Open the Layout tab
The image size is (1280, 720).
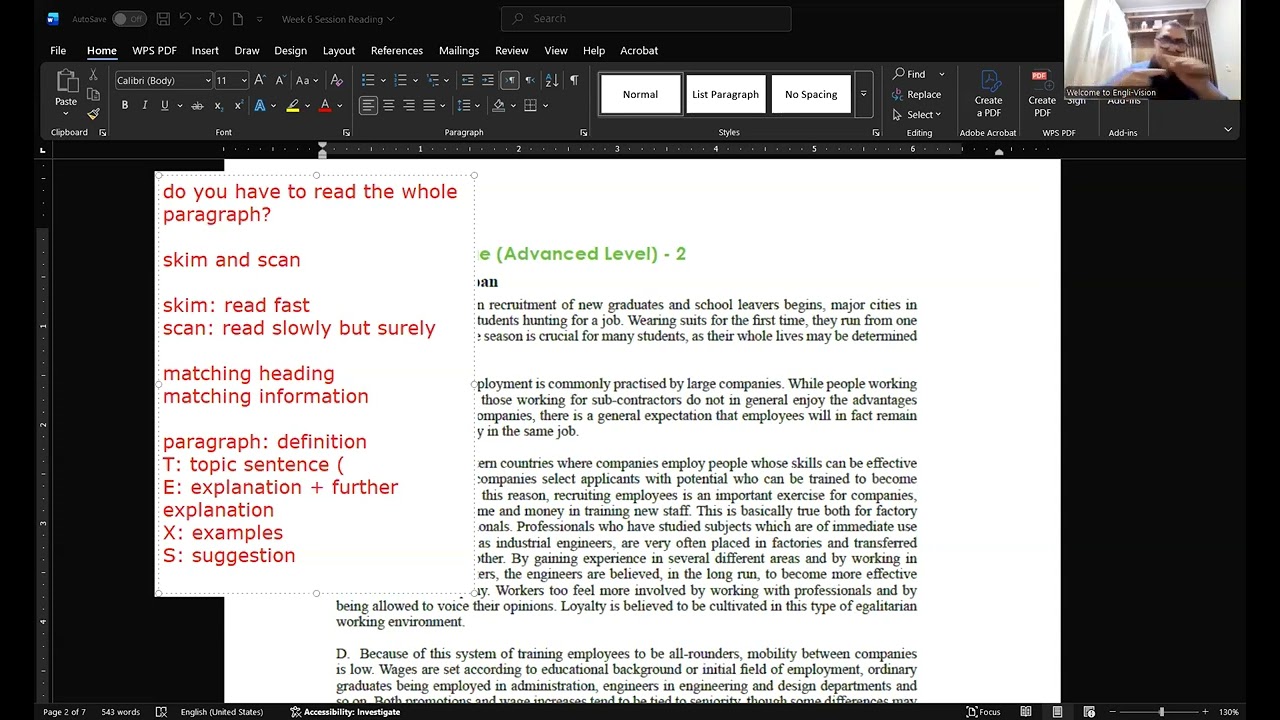(339, 50)
